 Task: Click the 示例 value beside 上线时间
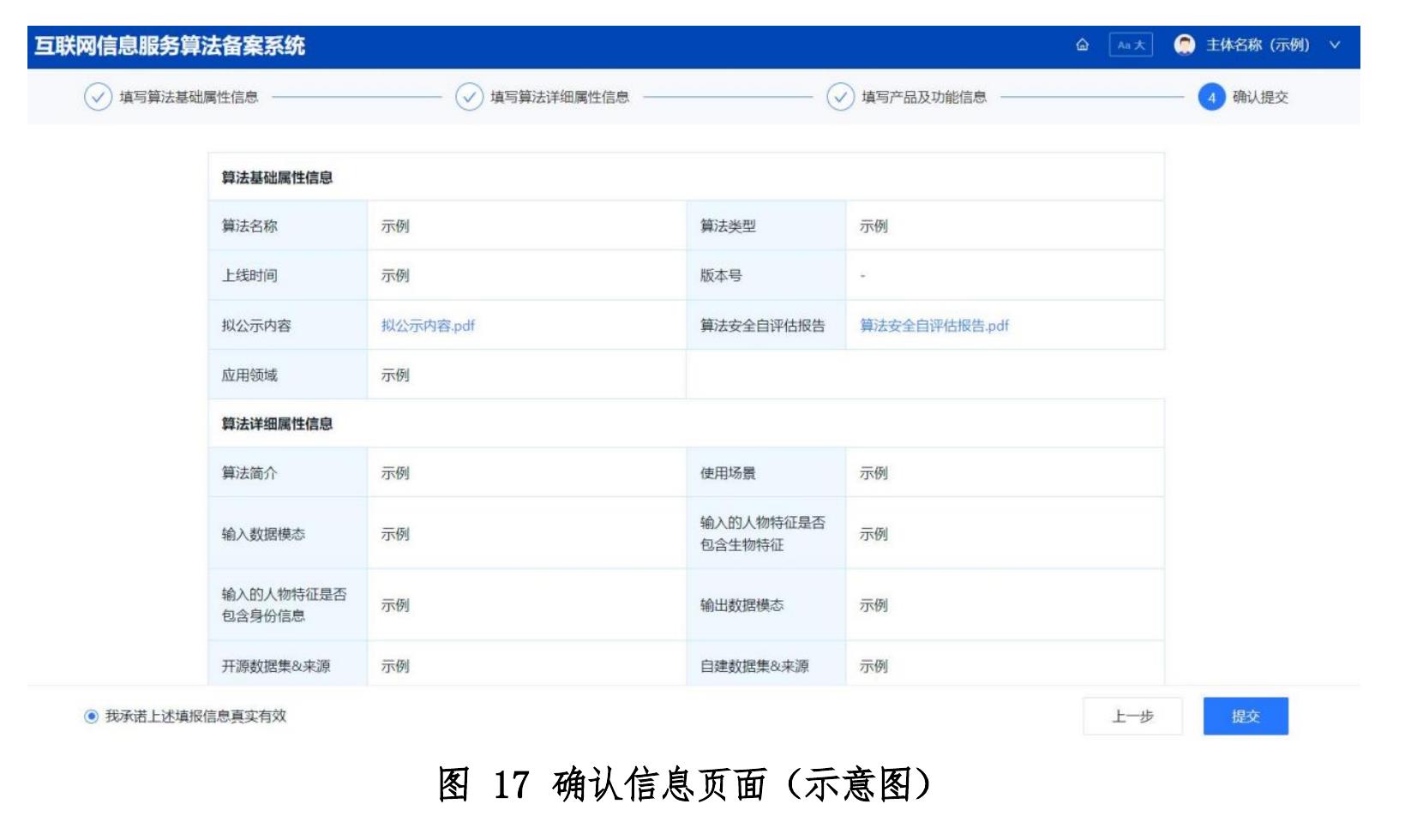pos(395,276)
